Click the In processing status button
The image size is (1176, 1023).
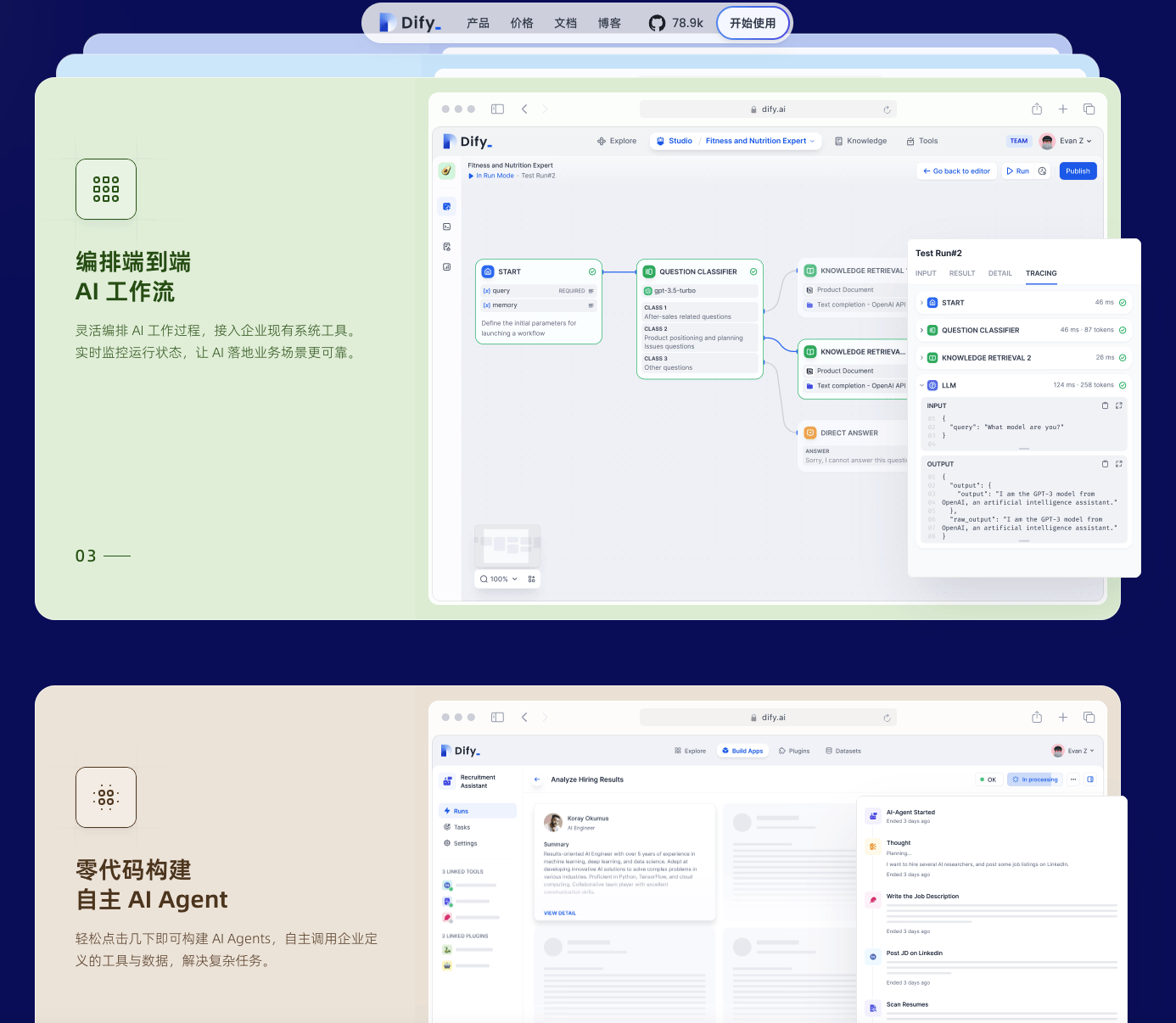[1034, 780]
